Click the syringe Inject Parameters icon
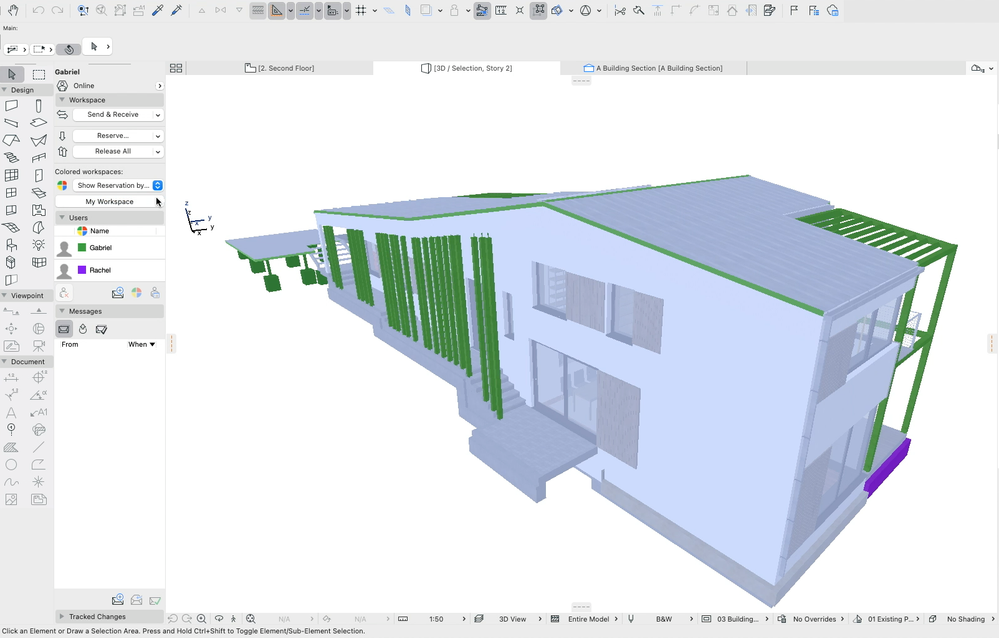 176,10
